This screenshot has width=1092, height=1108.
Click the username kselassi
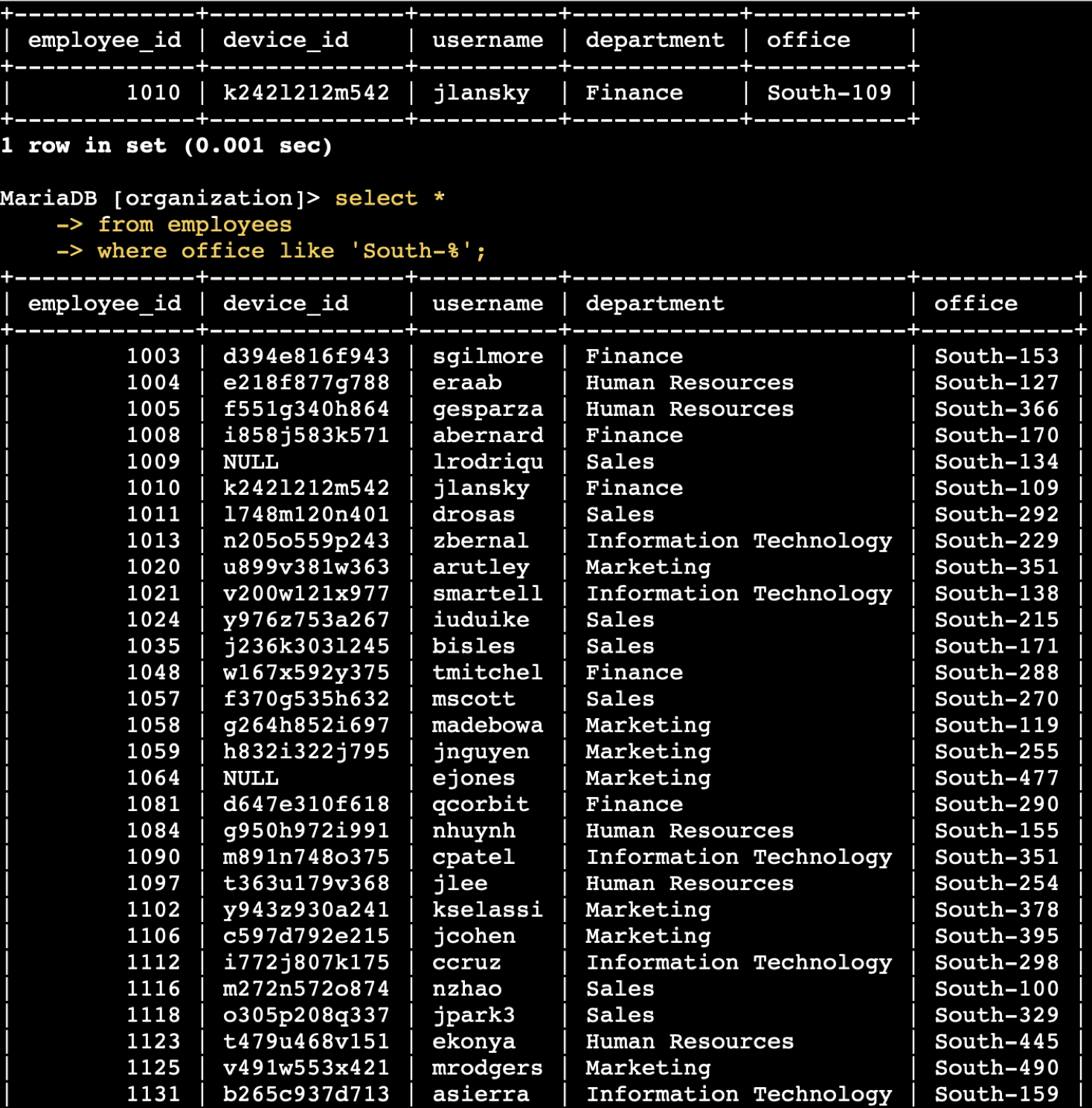487,909
